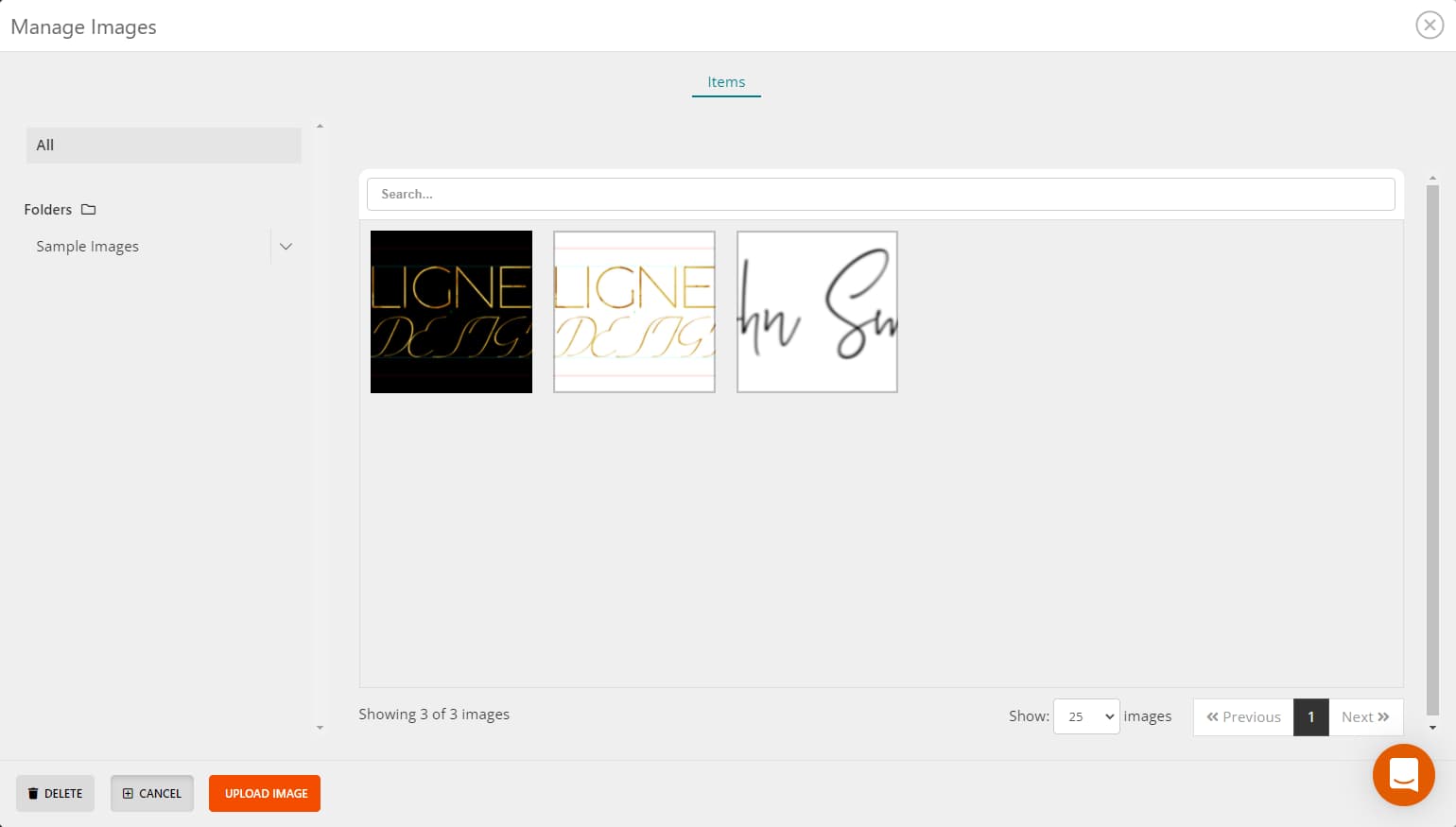Click inside the Search images field

pyautogui.click(x=880, y=194)
